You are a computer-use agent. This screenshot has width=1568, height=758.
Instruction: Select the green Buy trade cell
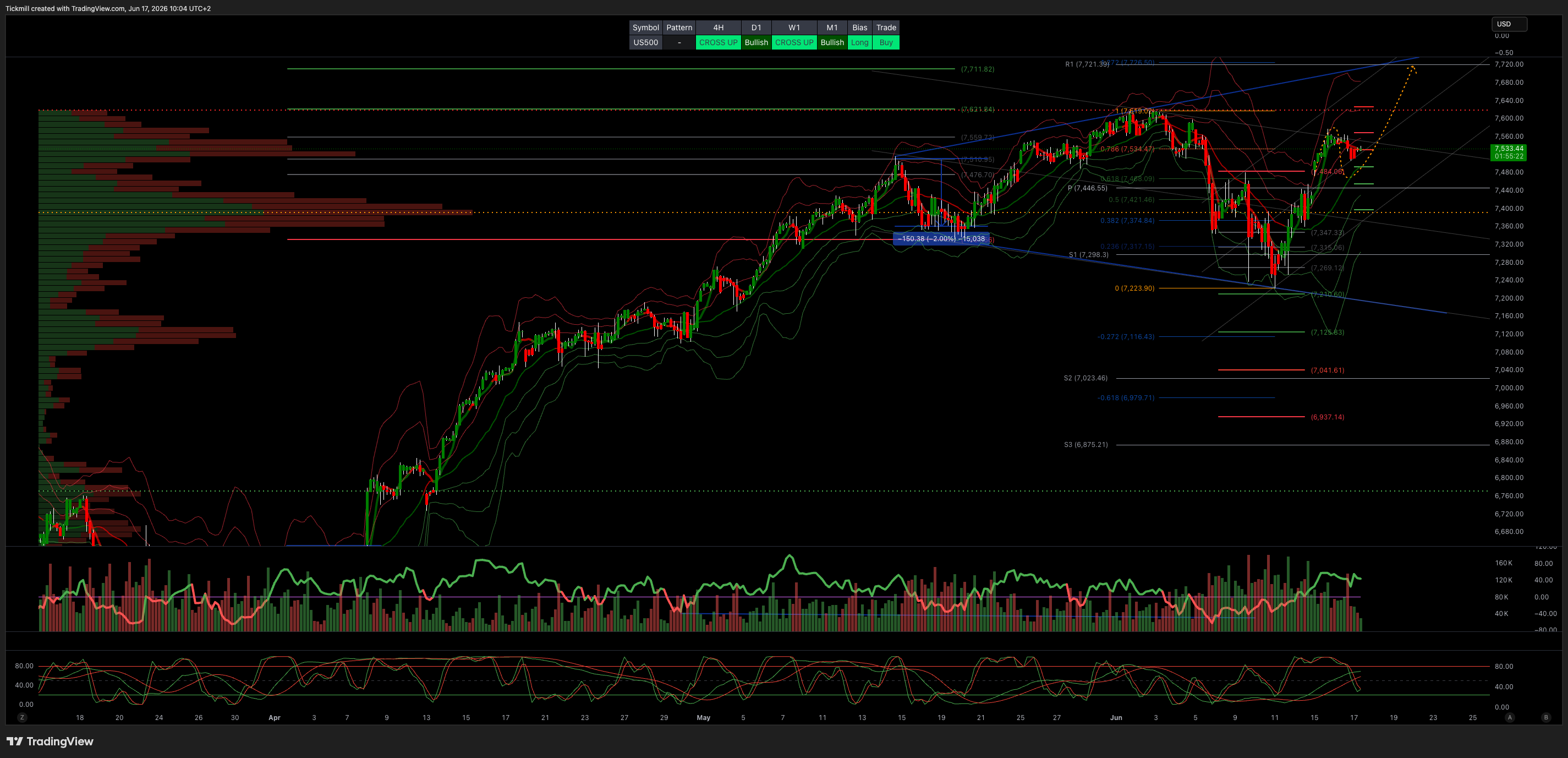pos(886,42)
